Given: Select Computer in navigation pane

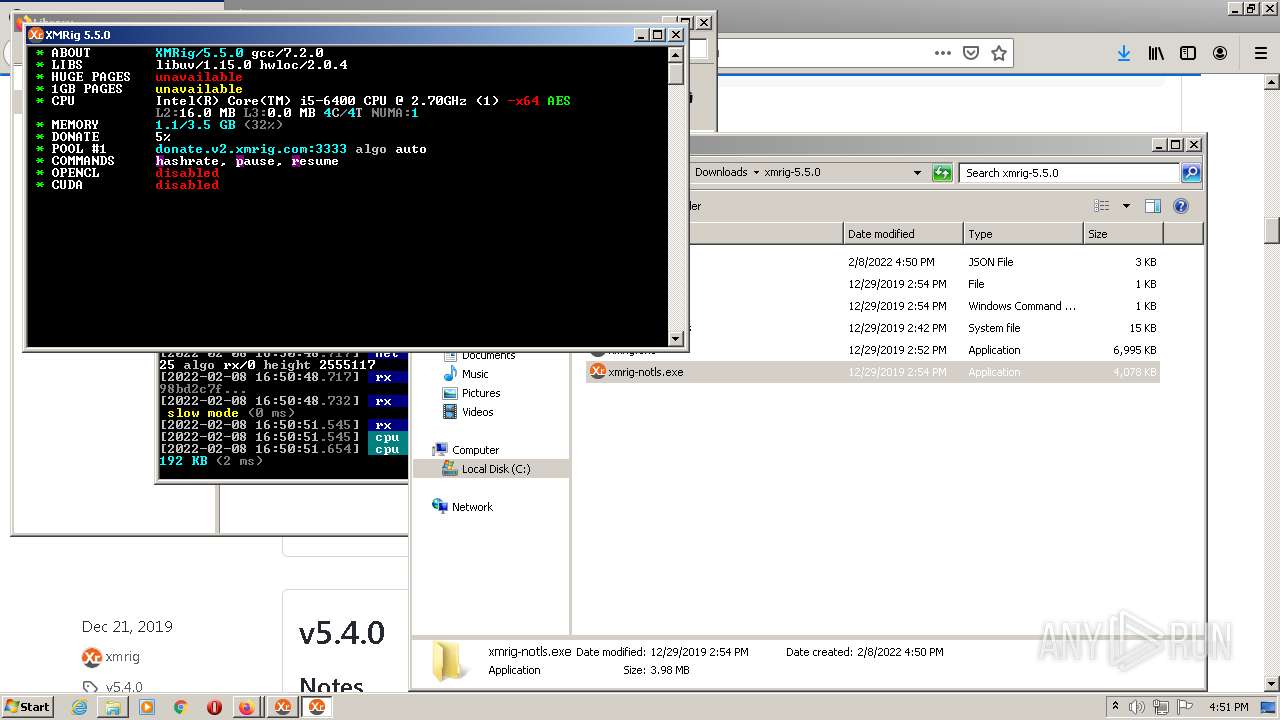Looking at the screenshot, I should click(475, 450).
